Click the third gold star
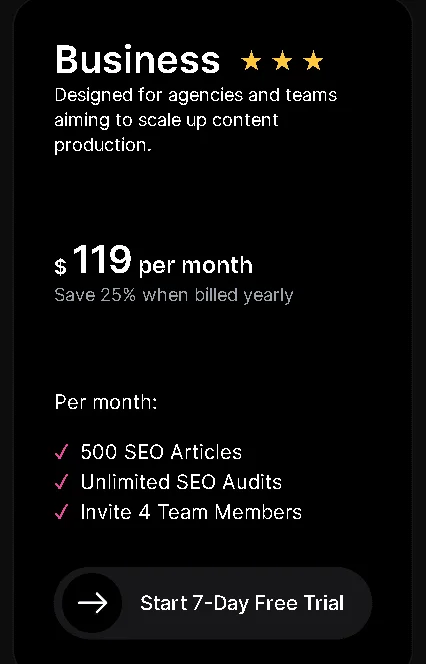 tap(313, 61)
